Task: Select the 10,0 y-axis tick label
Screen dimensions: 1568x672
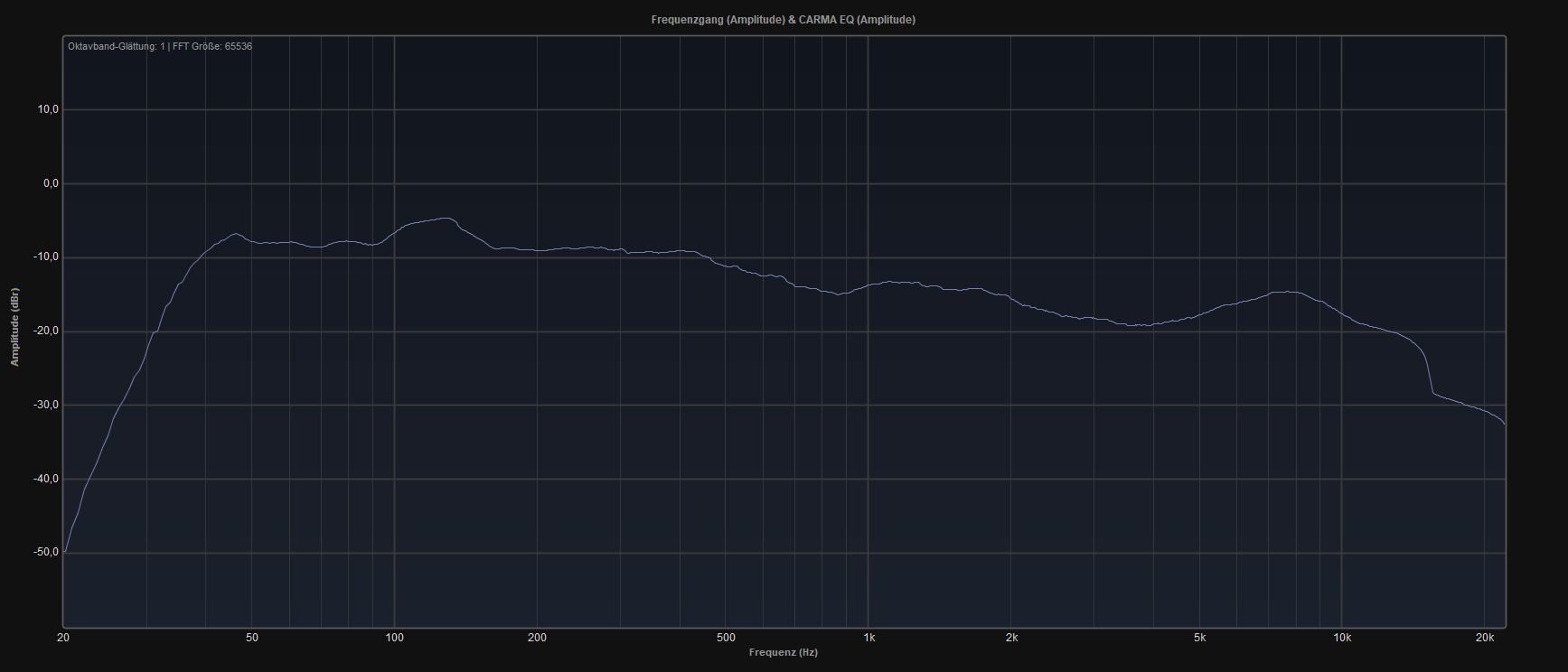Action: coord(47,109)
